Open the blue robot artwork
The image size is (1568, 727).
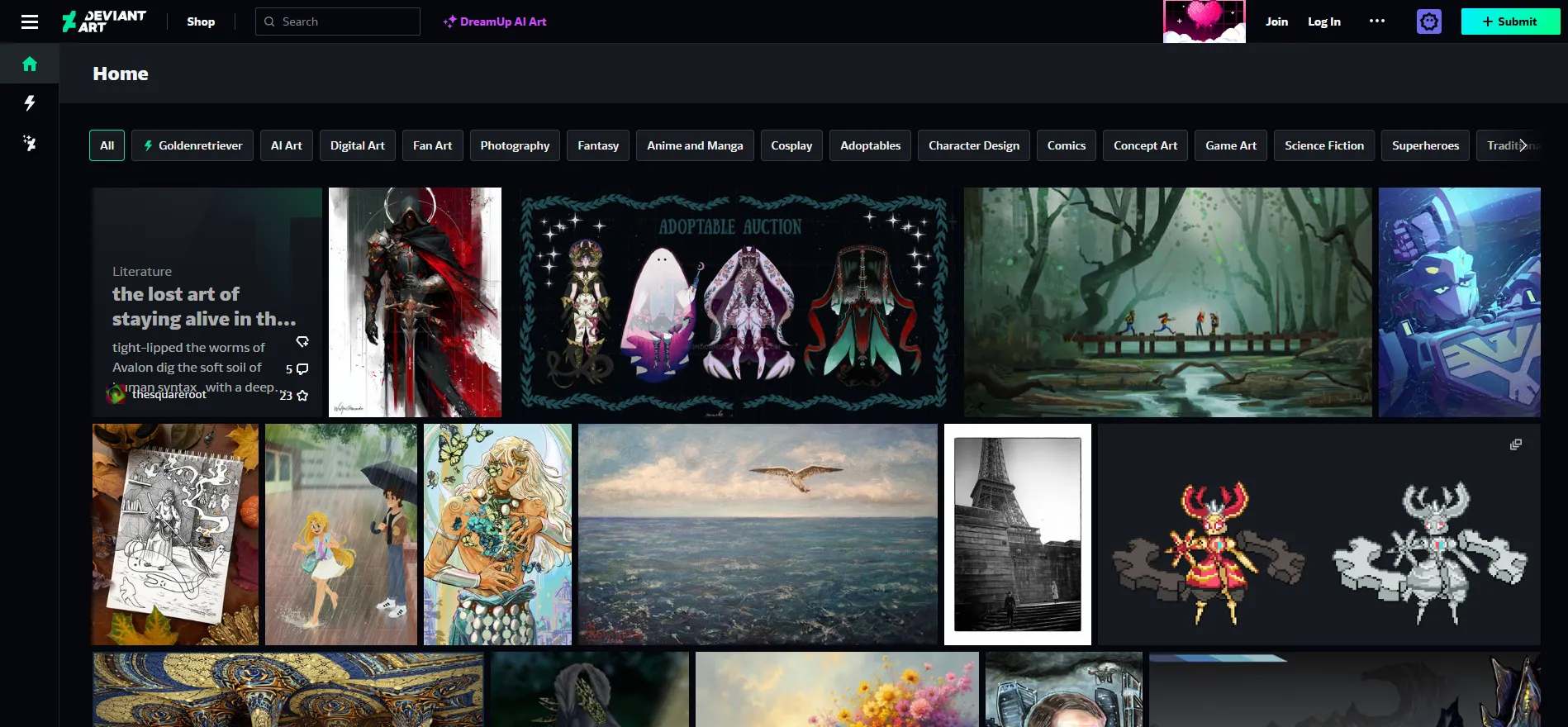(1459, 302)
